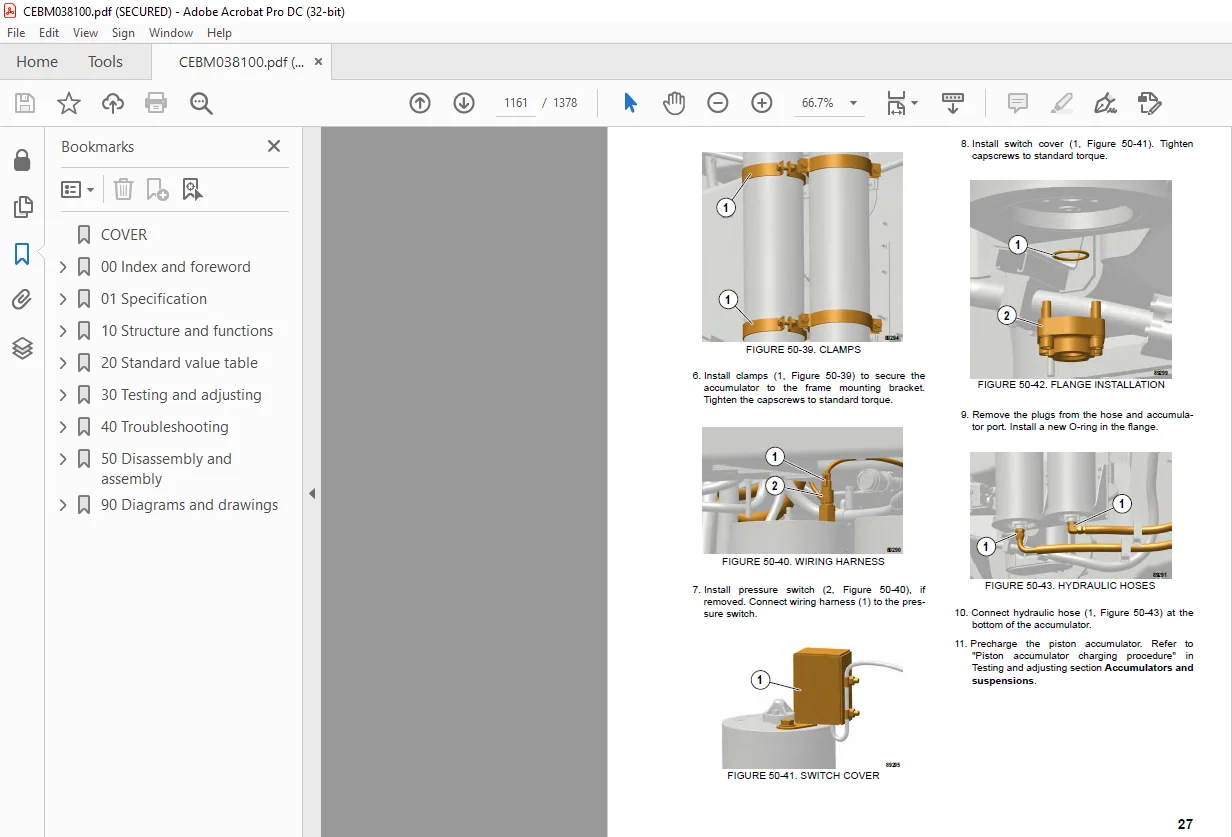Select the CEBM038100.pdf document tab
The width and height of the screenshot is (1232, 837).
(241, 62)
